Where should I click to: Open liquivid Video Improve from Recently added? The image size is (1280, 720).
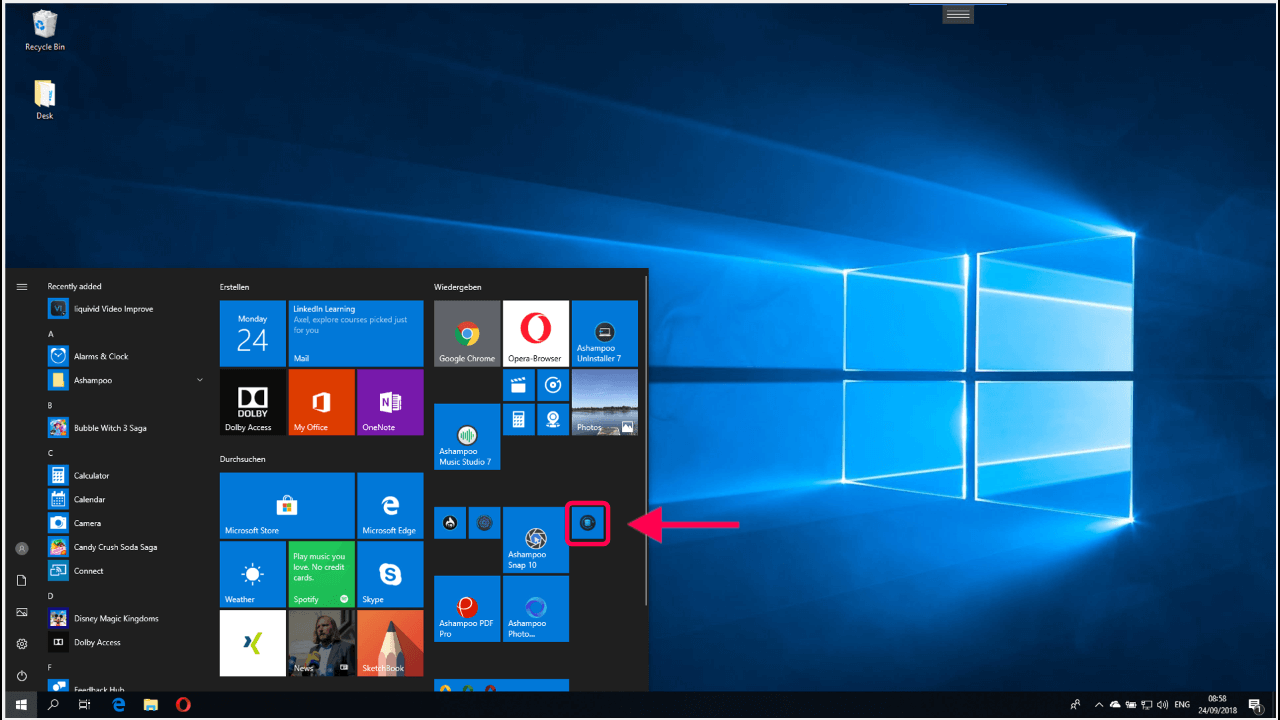pyautogui.click(x=126, y=309)
